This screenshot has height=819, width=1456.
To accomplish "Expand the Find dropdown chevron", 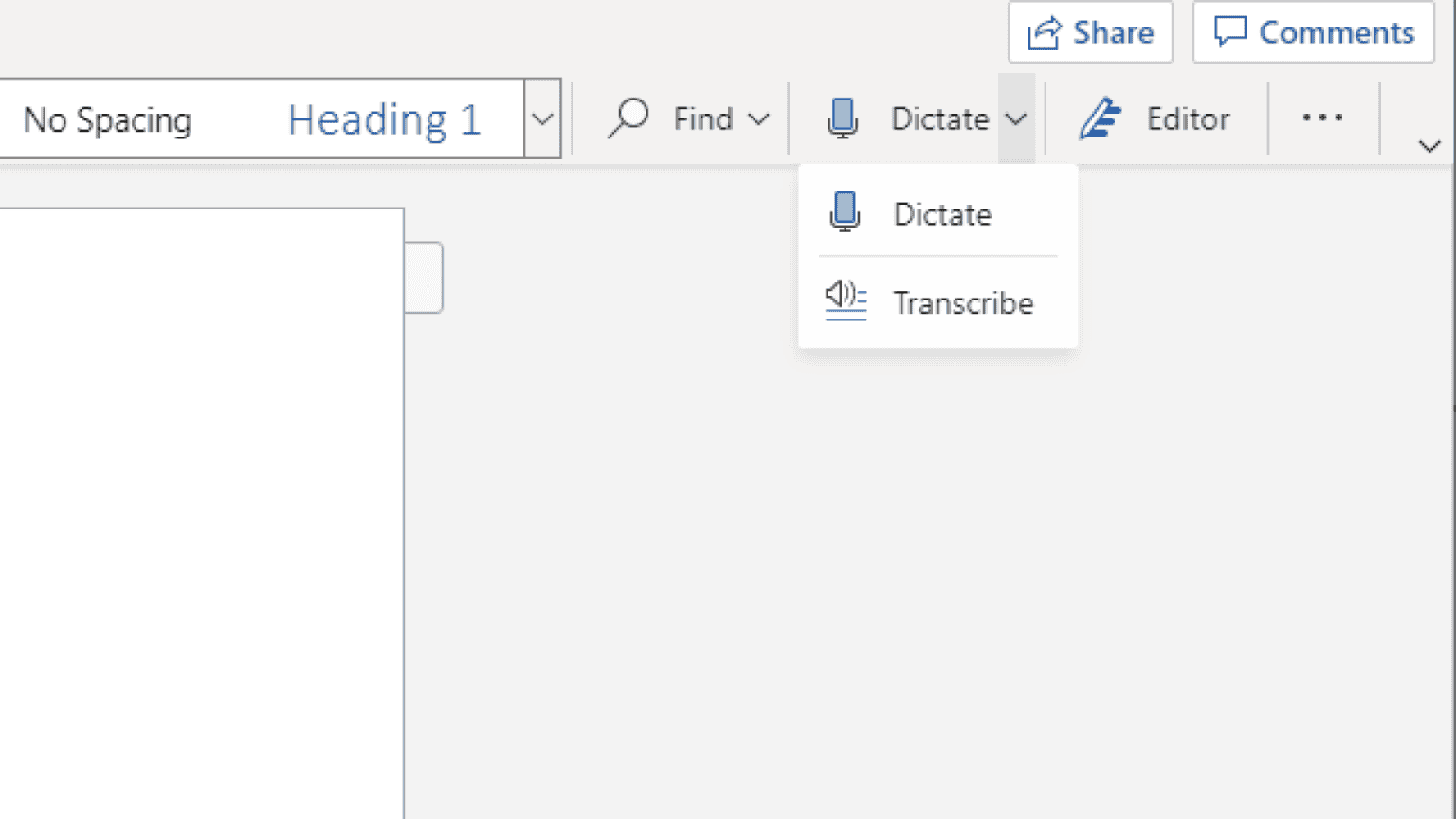I will tap(759, 118).
